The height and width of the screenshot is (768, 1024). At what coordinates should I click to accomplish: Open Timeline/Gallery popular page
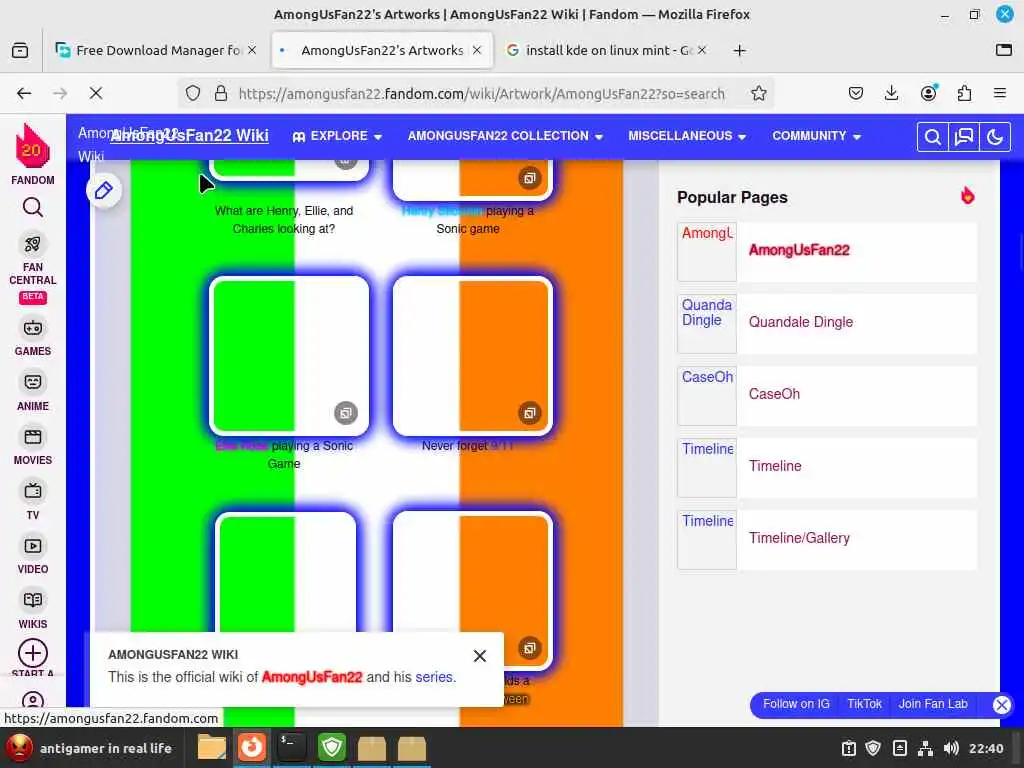pos(799,538)
